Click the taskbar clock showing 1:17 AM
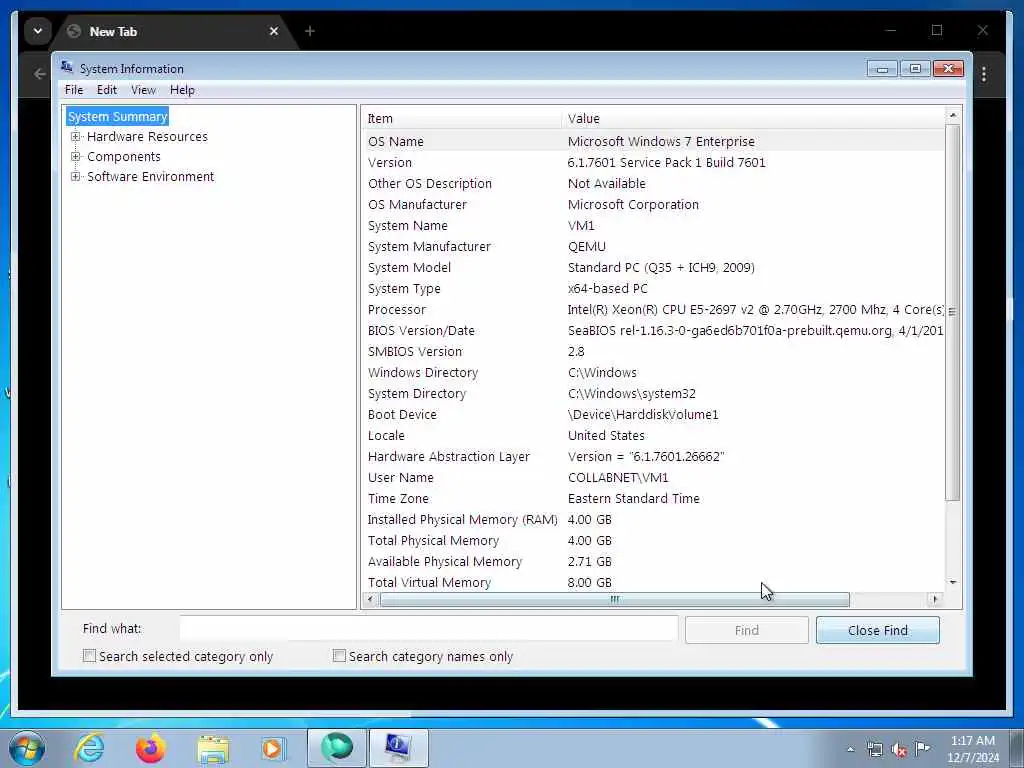Image resolution: width=1024 pixels, height=768 pixels. tap(972, 748)
